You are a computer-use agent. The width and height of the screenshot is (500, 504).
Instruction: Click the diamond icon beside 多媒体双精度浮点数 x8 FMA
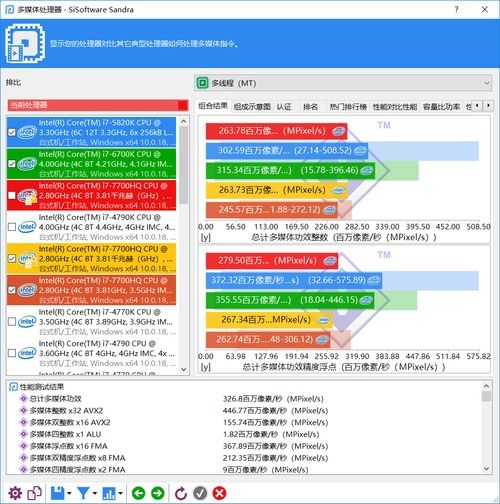[x=23, y=458]
